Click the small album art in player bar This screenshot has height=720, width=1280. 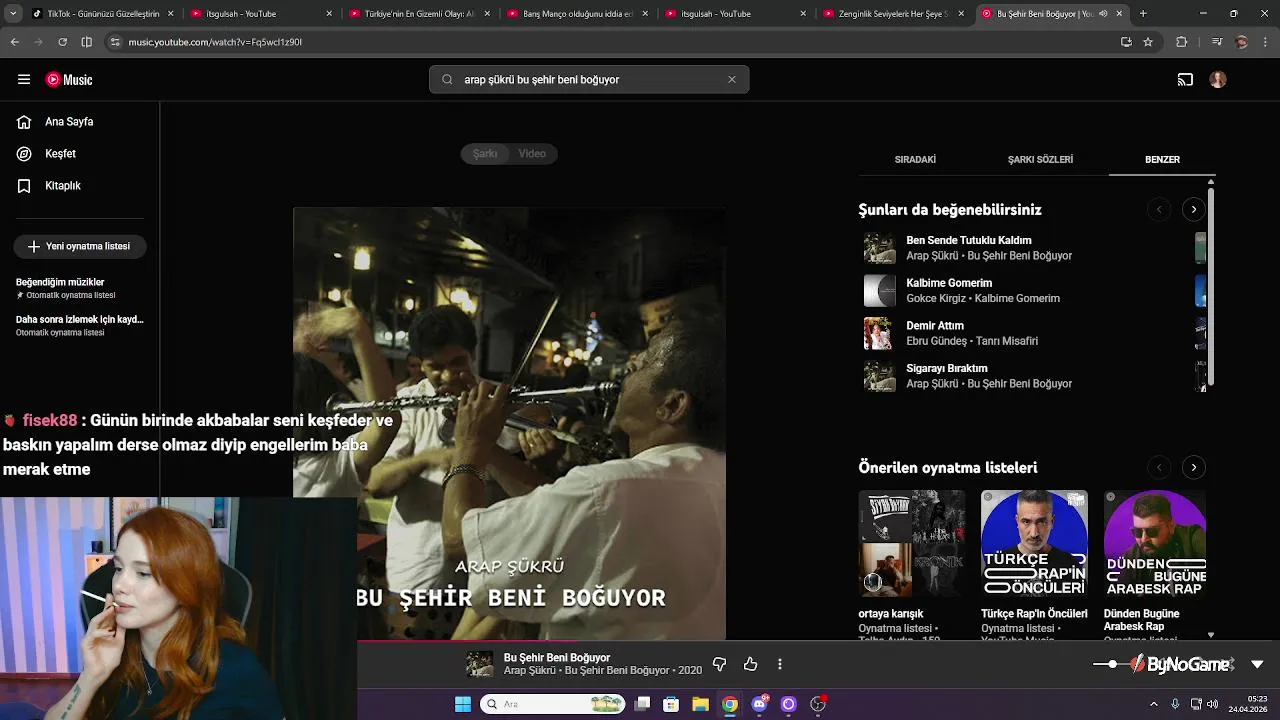pos(480,664)
